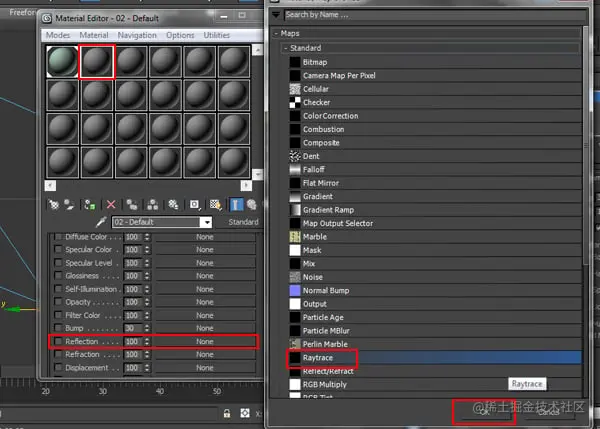
Task: Click browser vertical scrollbar thumb
Action: click(585, 145)
